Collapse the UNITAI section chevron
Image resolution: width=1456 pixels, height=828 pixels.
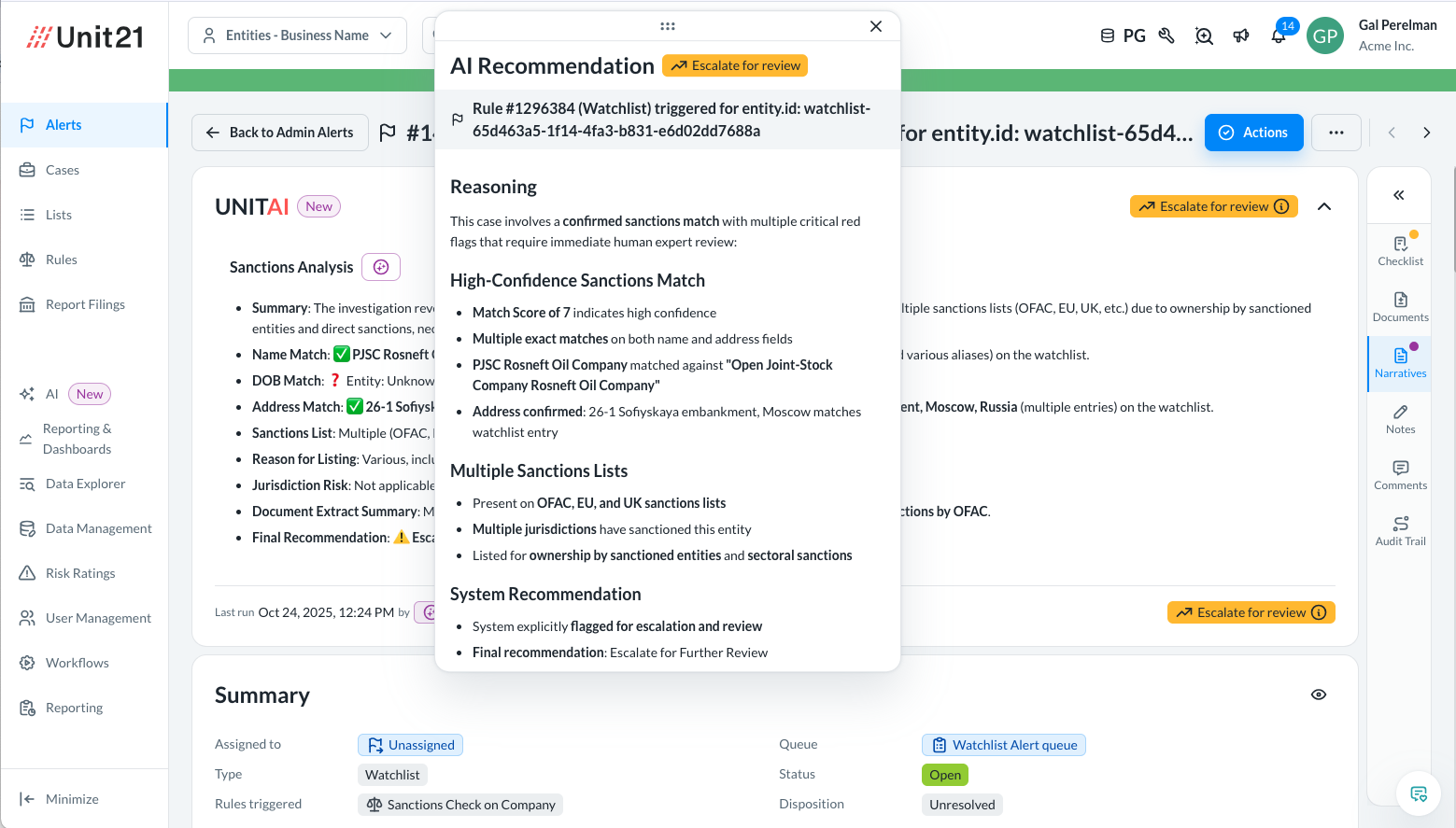point(1324,206)
